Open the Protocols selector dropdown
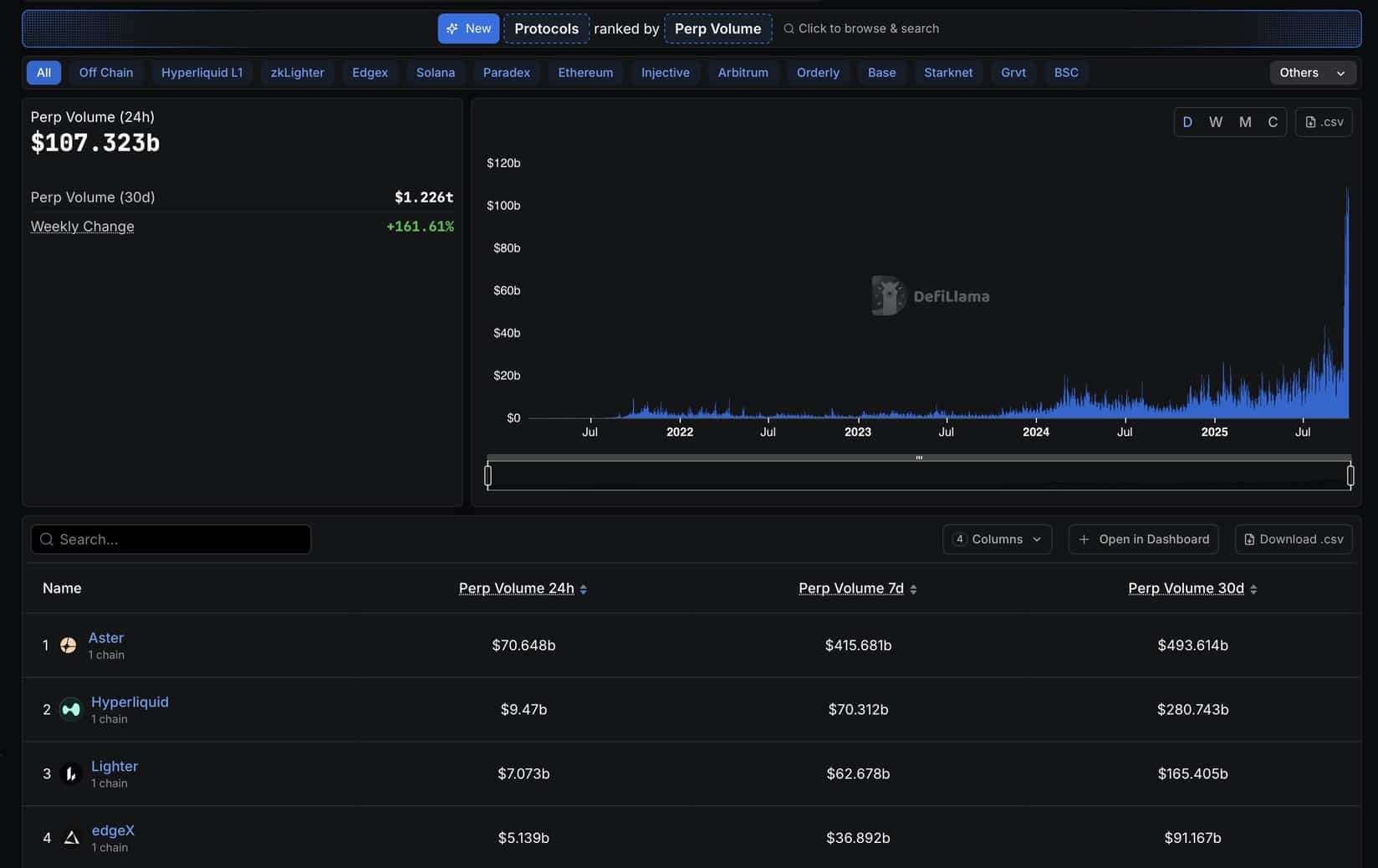 (x=547, y=28)
